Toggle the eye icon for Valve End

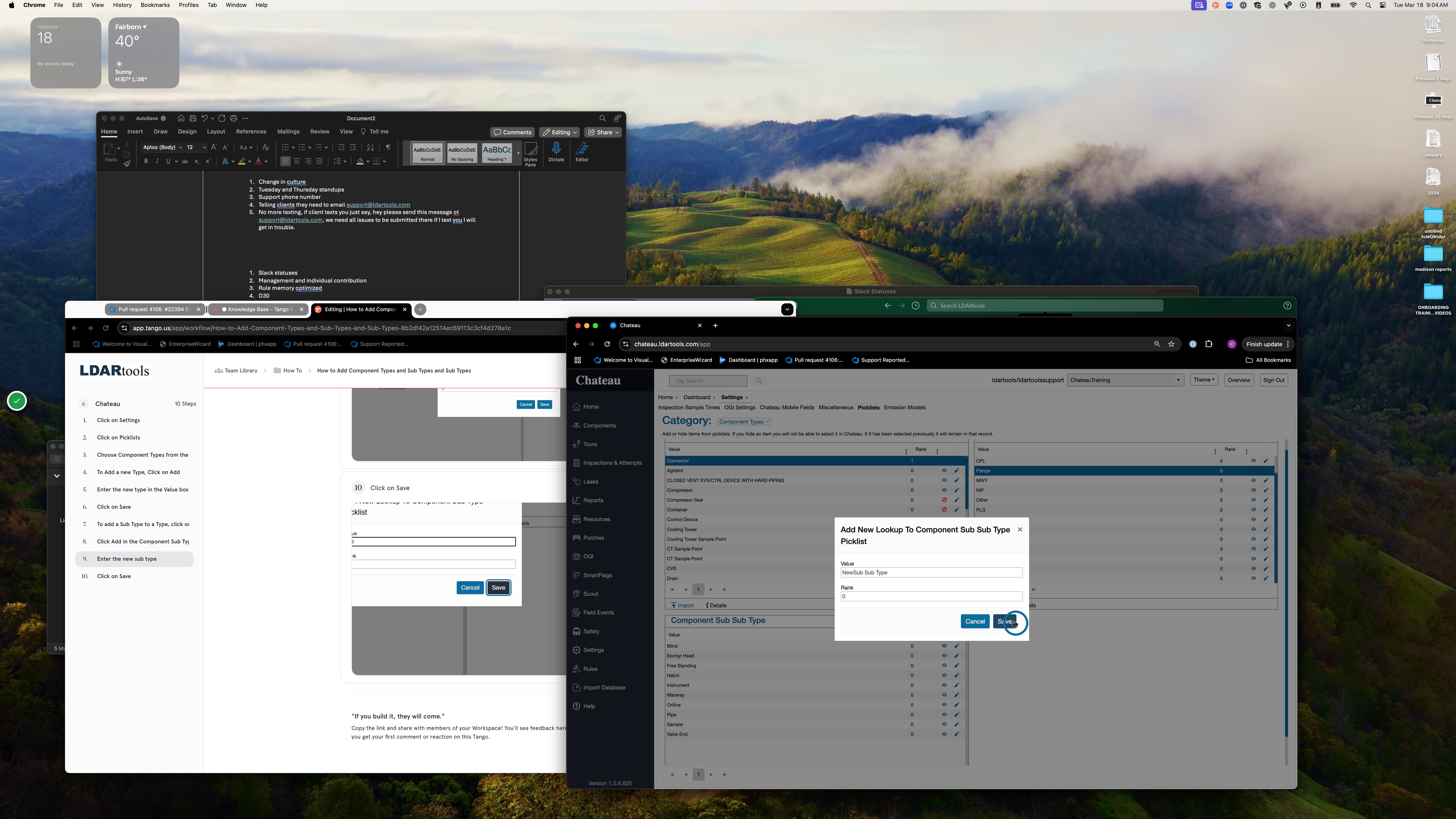944,734
